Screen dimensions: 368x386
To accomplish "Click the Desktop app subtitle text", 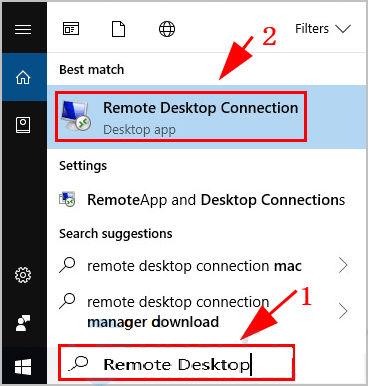I will (x=139, y=130).
